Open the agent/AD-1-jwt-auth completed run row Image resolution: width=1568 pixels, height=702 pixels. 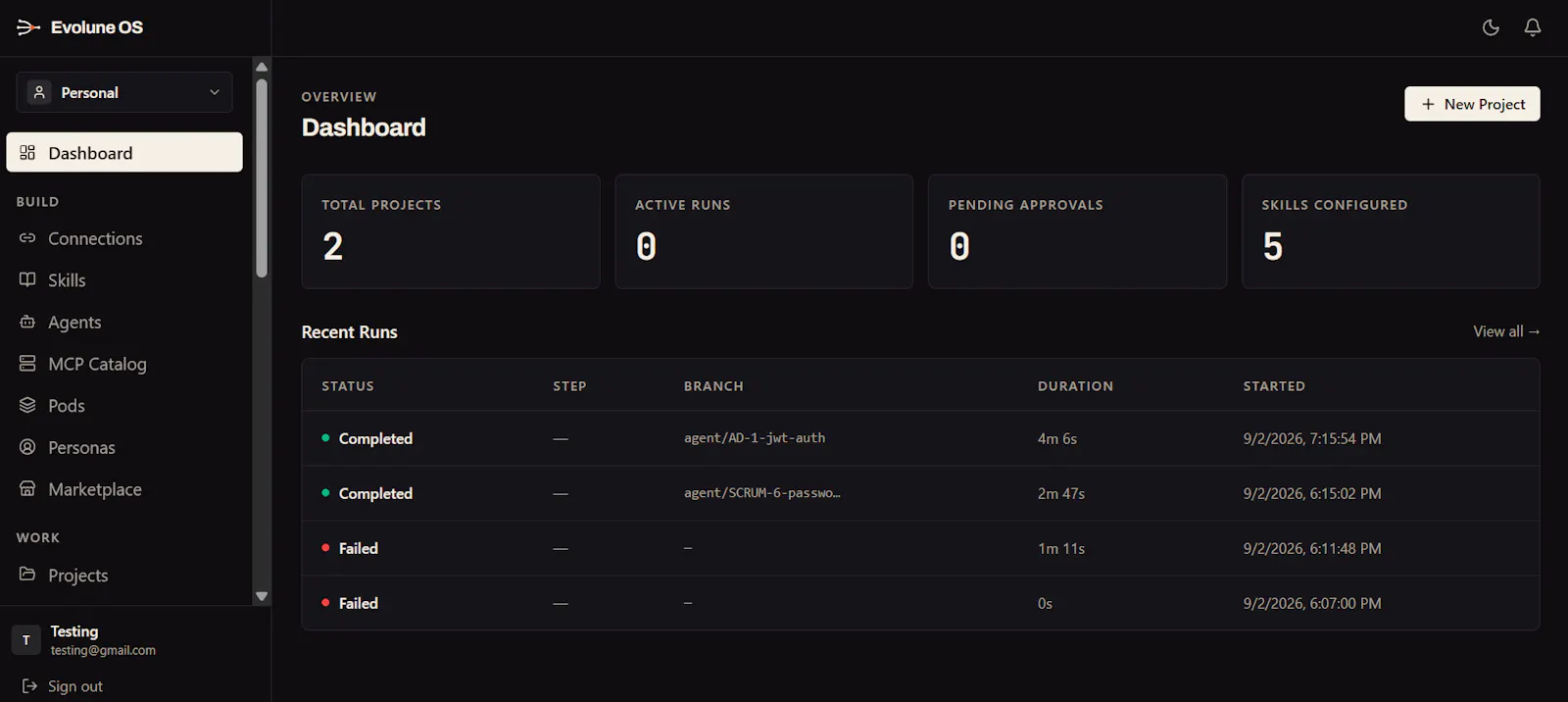[920, 438]
